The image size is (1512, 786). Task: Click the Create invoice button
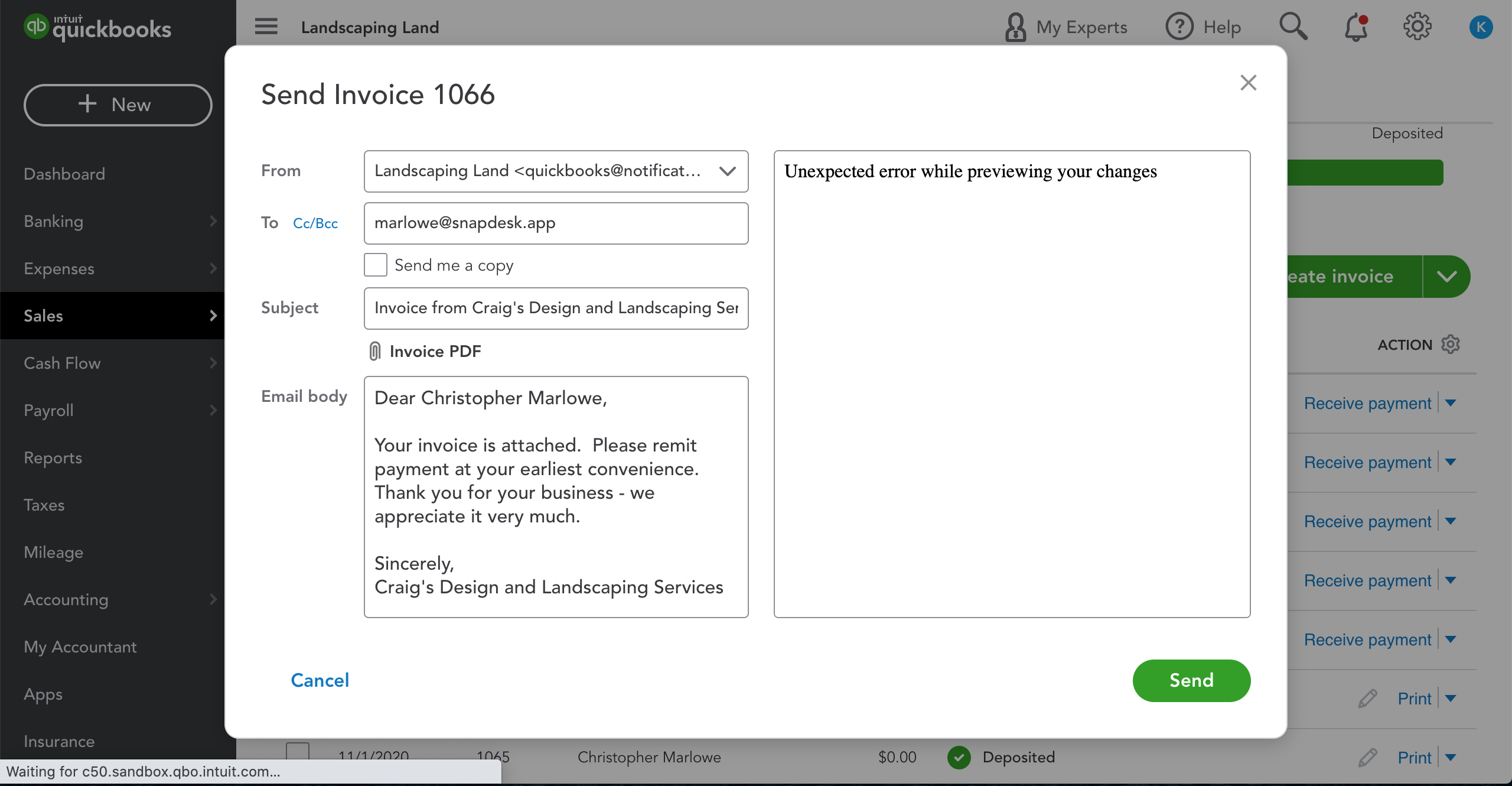tap(1355, 276)
